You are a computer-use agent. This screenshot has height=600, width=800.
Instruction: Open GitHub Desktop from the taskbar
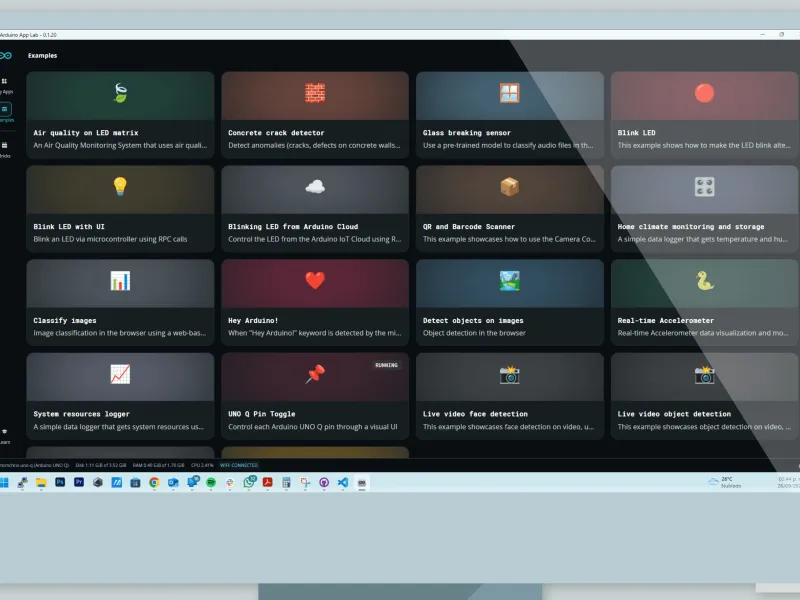324,483
